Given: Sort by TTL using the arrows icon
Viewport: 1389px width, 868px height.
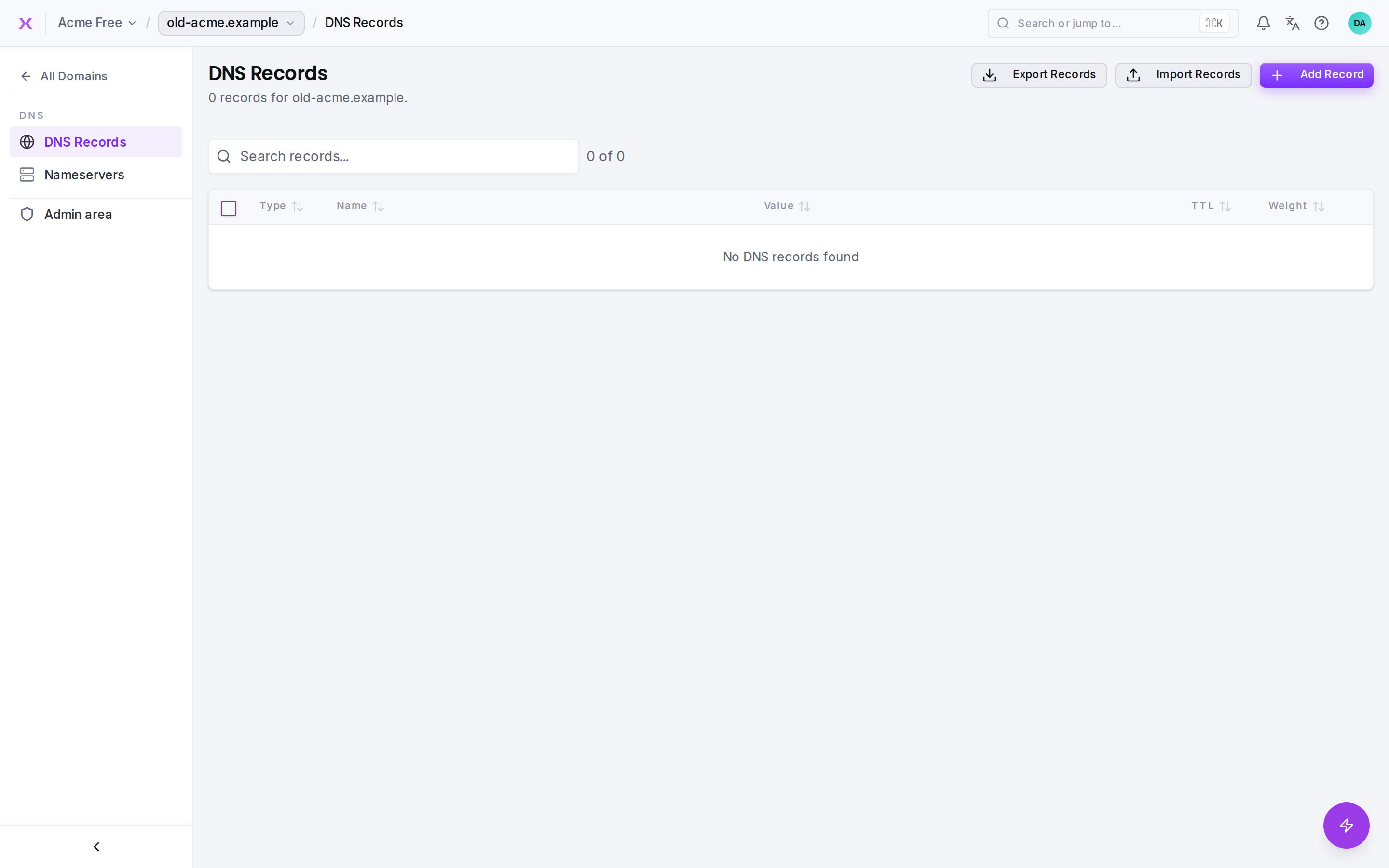Looking at the screenshot, I should [x=1225, y=206].
